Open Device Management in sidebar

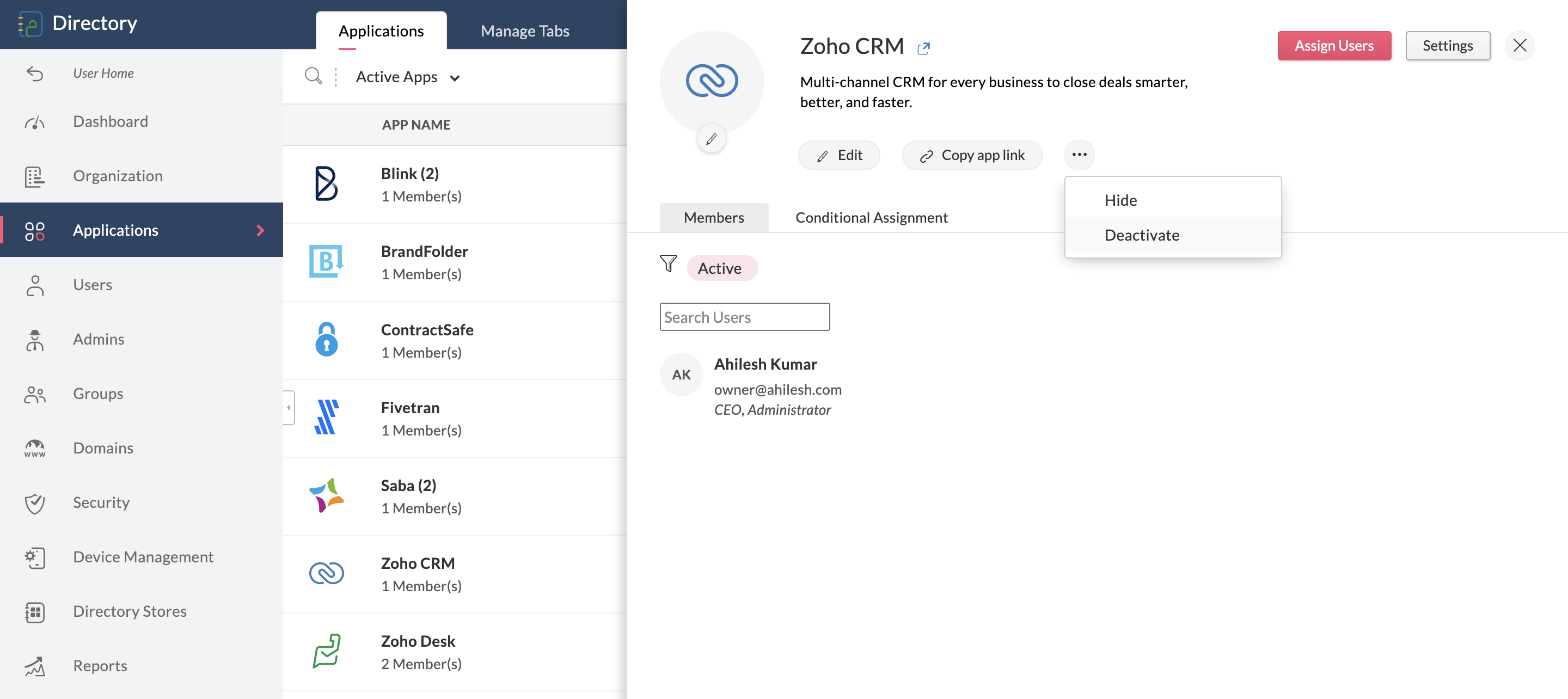(143, 556)
